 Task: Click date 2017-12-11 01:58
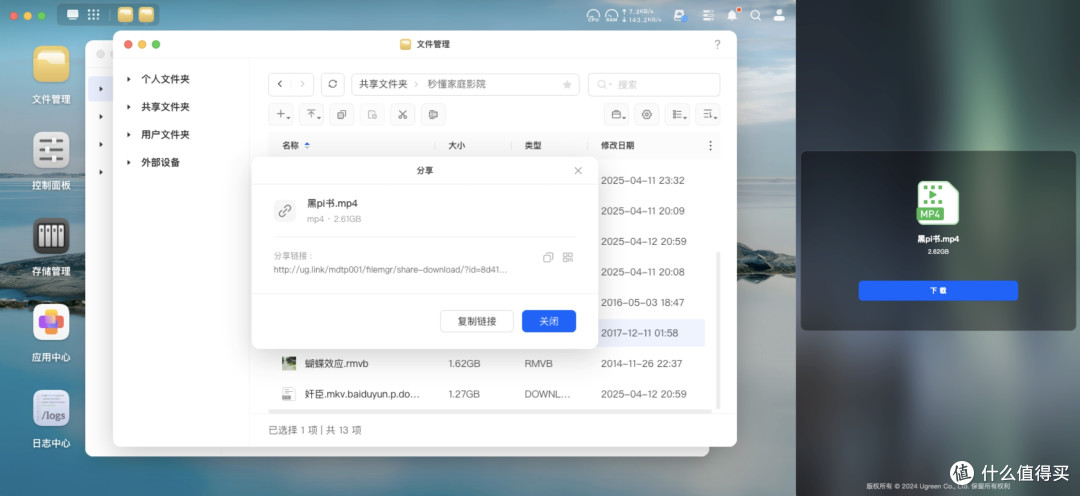tap(640, 333)
